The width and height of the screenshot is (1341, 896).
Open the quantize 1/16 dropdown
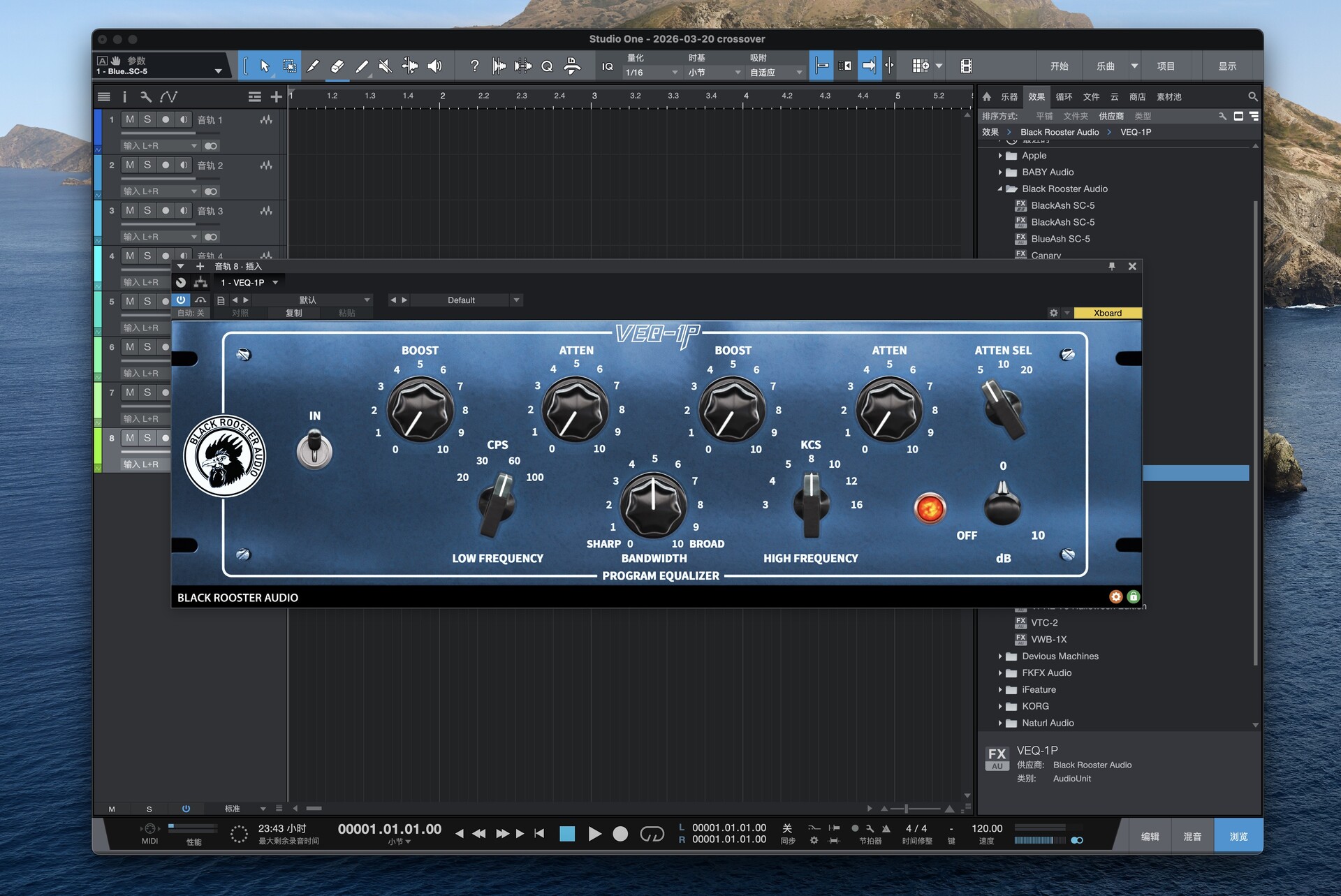[652, 73]
